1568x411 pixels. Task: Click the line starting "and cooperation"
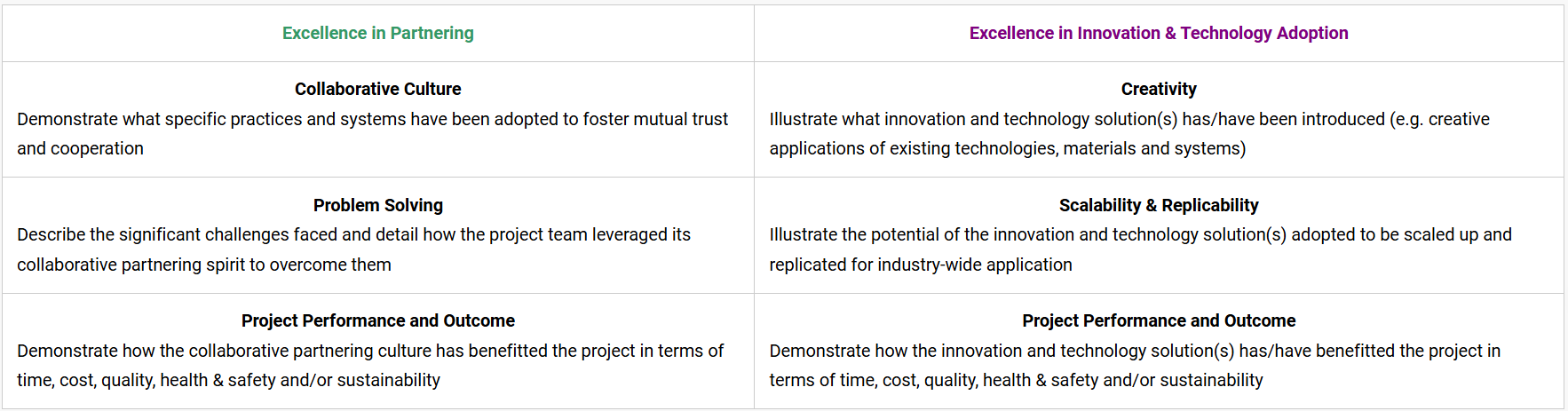click(x=80, y=148)
